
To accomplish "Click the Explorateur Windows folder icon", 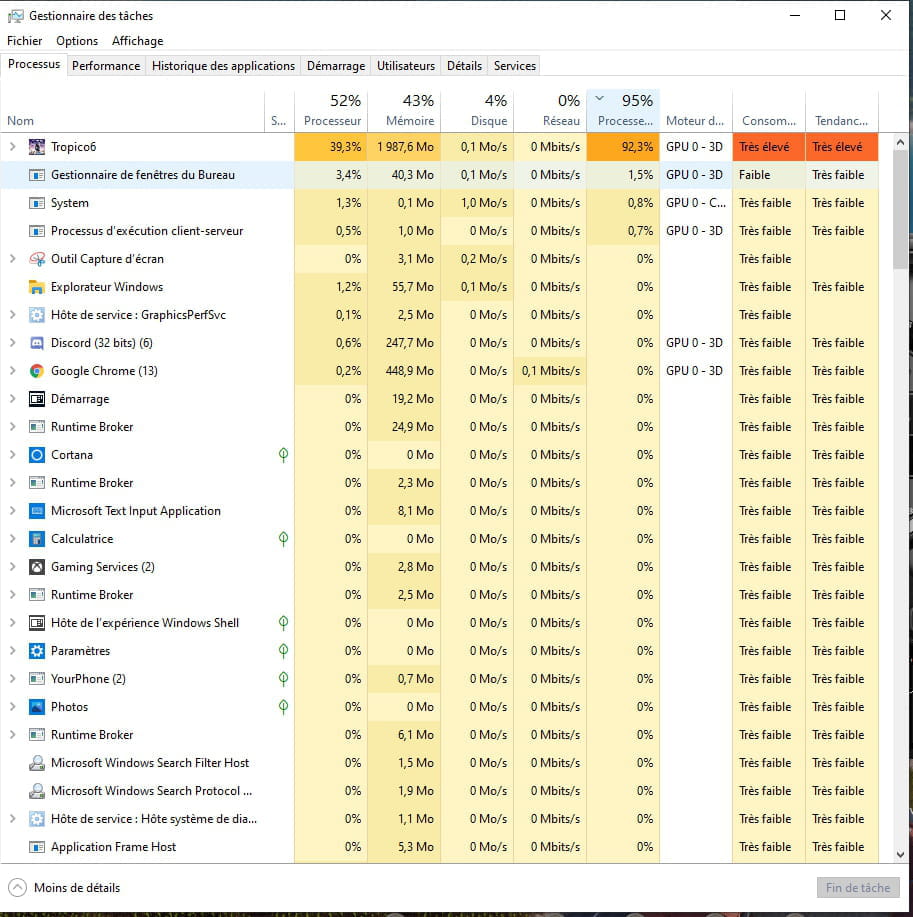I will [37, 287].
